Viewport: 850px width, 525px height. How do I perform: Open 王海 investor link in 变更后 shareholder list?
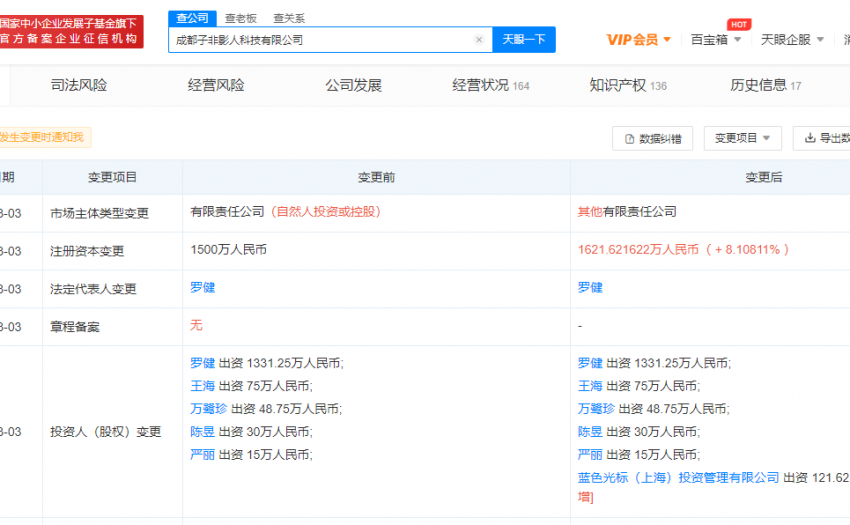pos(590,386)
